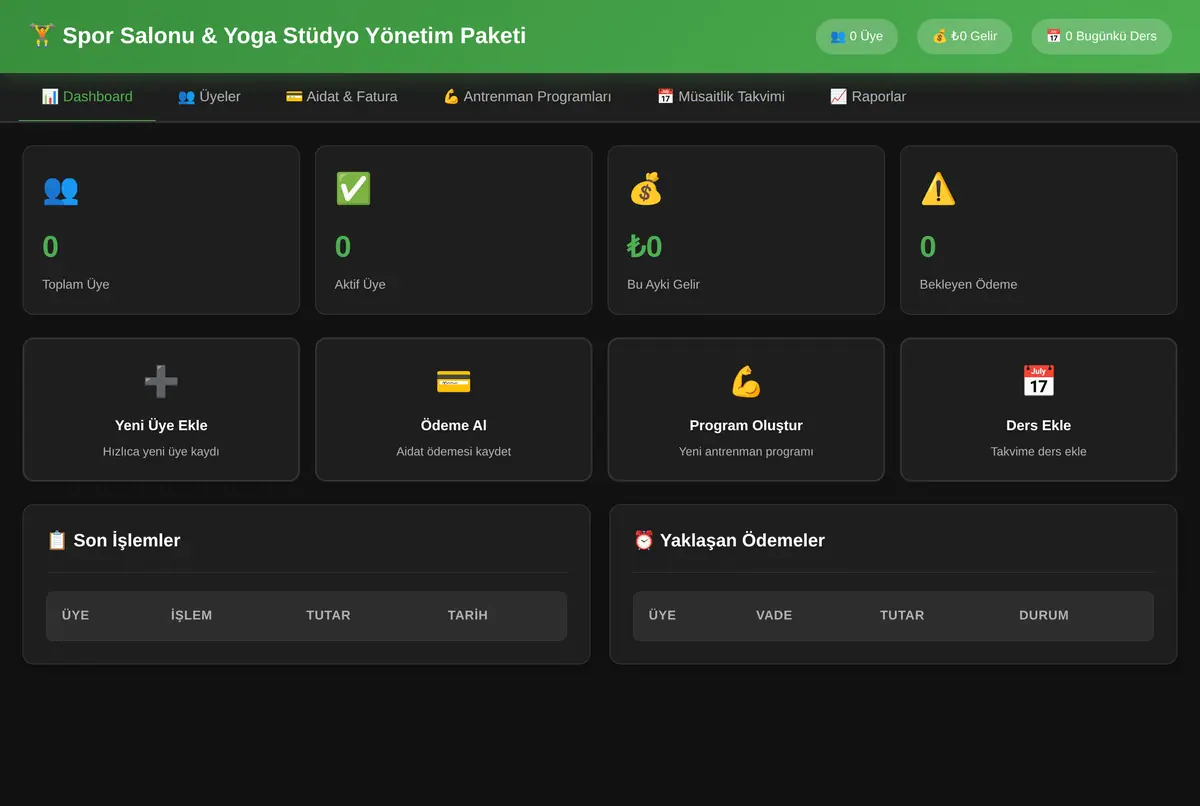Click the DURUM column header in Yaklaşan Ödemeler

pos(1044,615)
